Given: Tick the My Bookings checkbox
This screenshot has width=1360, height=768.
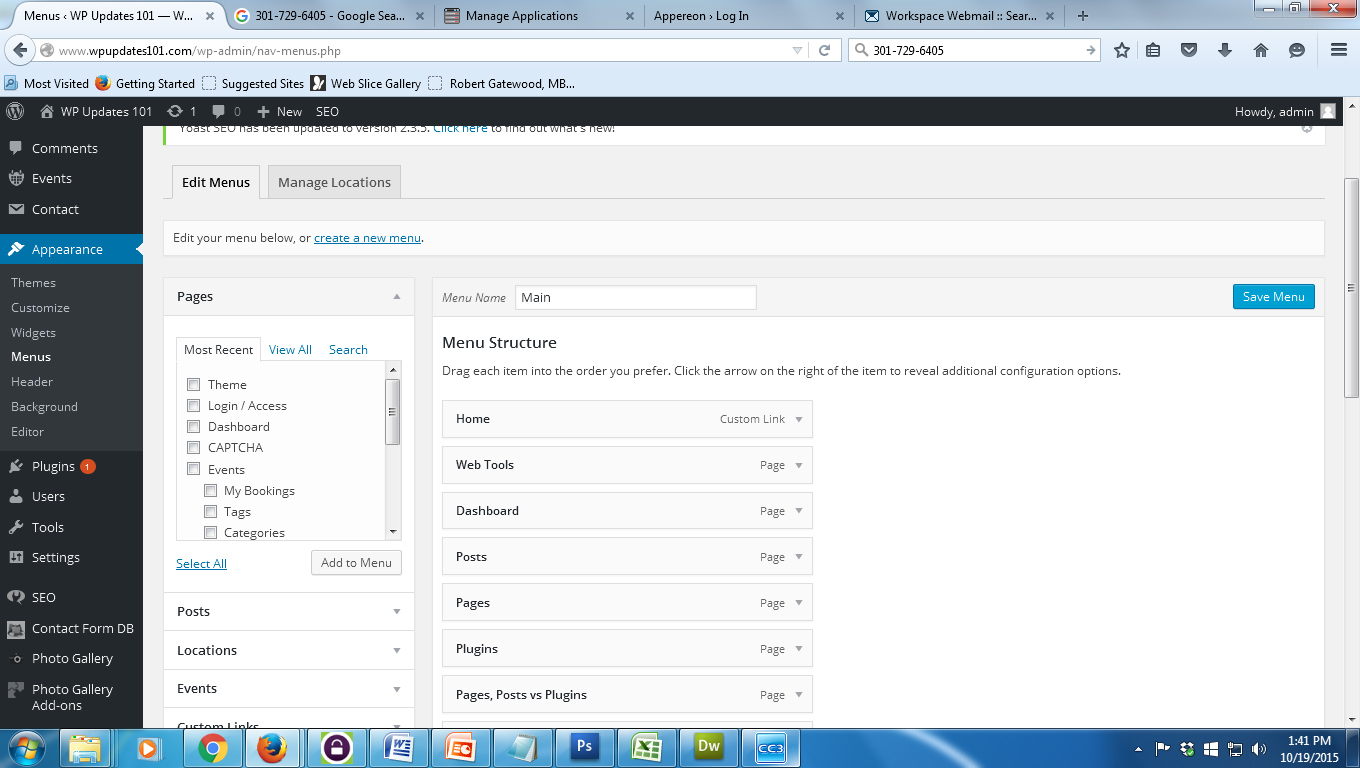Looking at the screenshot, I should point(210,490).
